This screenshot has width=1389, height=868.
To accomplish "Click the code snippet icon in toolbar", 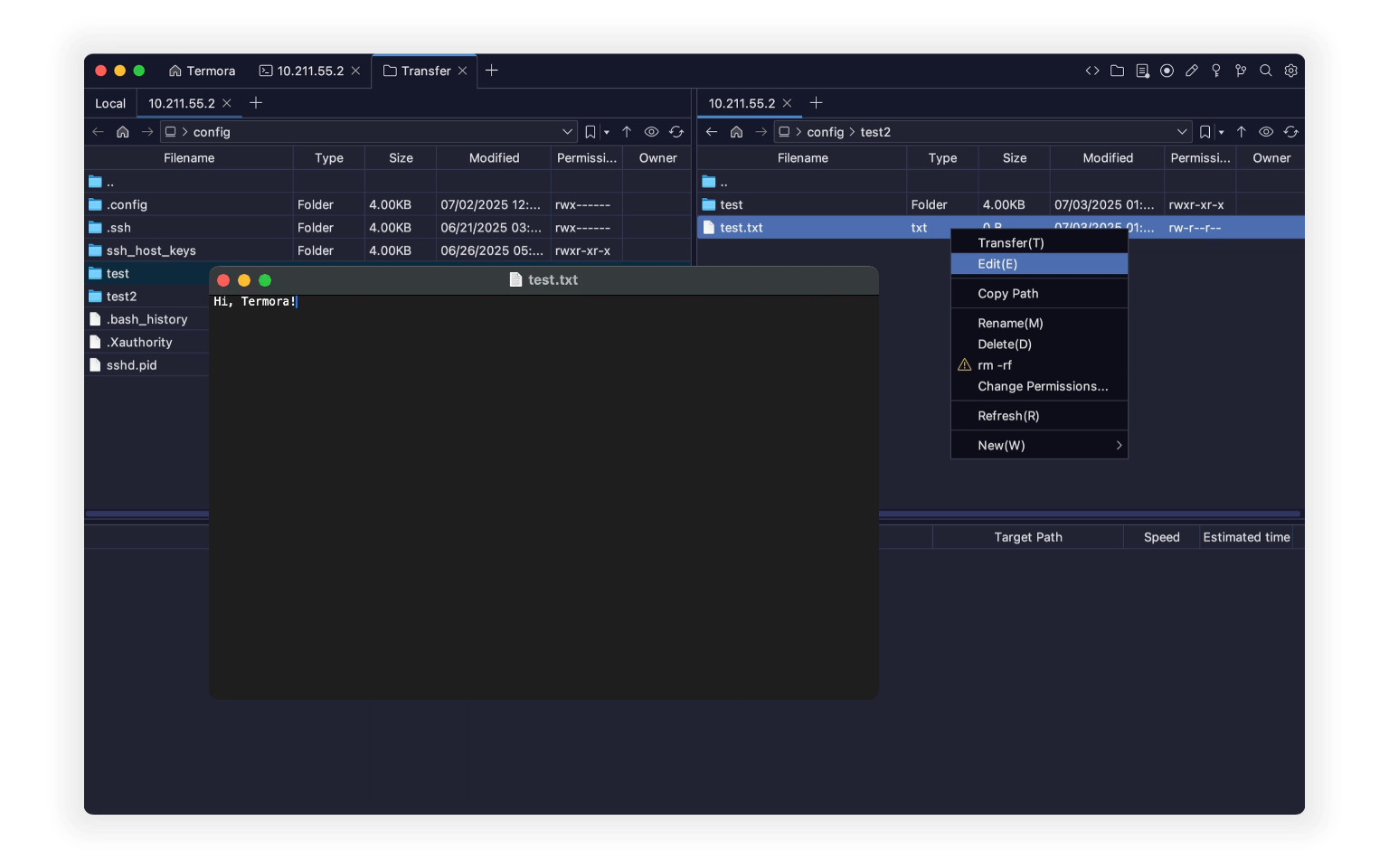I will 1092,71.
